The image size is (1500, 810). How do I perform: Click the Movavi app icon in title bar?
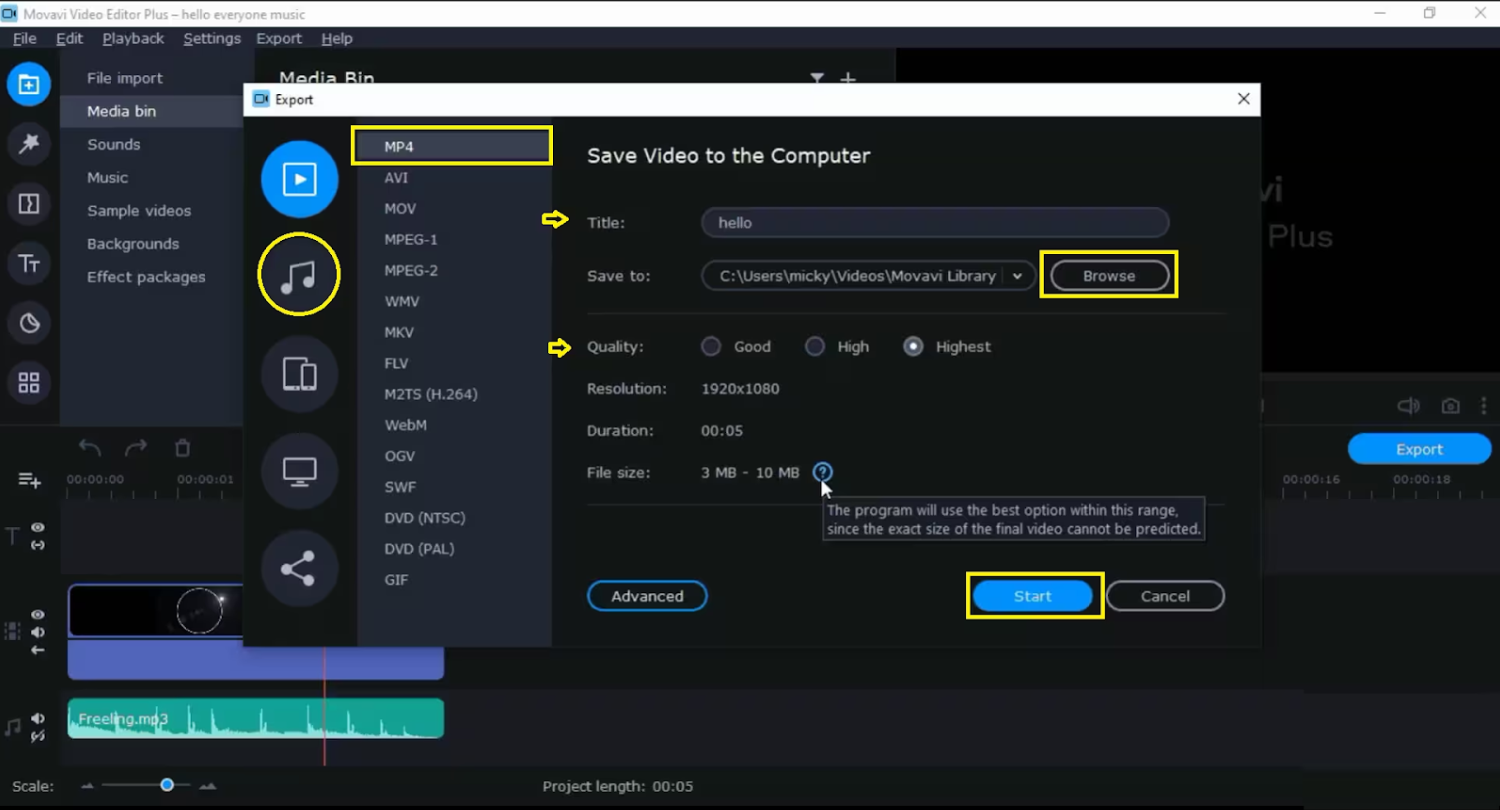(10, 14)
